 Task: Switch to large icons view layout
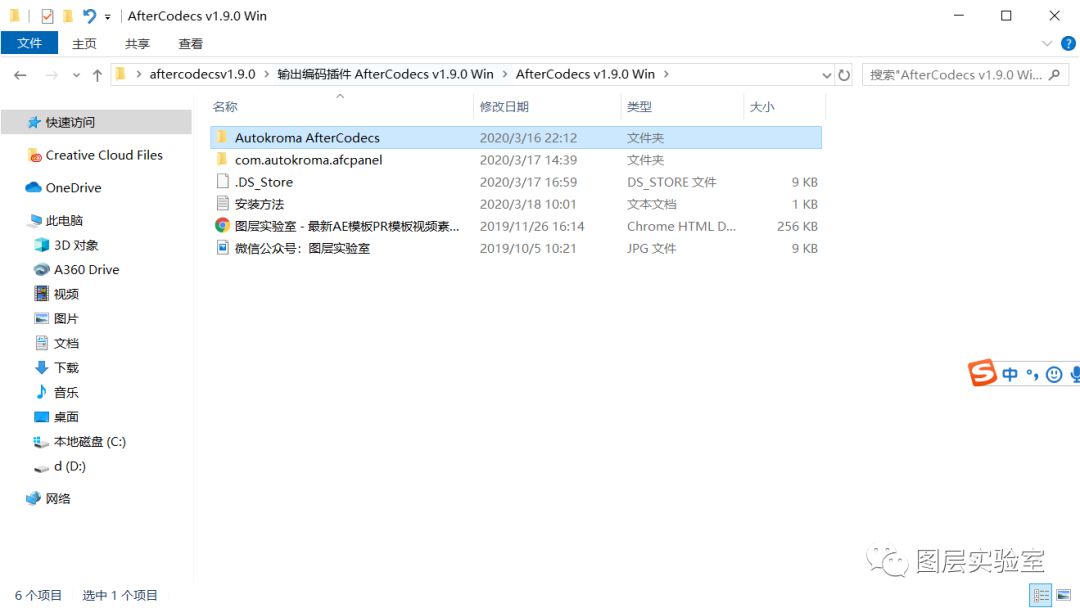coord(1063,595)
